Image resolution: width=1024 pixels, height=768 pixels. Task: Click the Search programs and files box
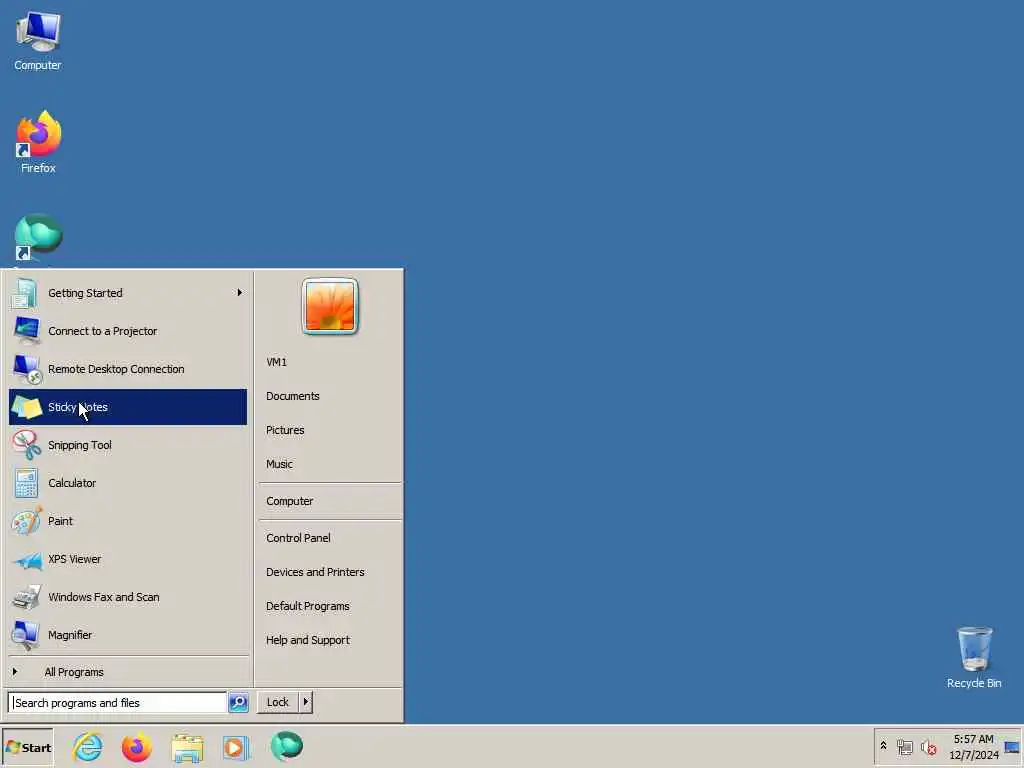pos(118,703)
